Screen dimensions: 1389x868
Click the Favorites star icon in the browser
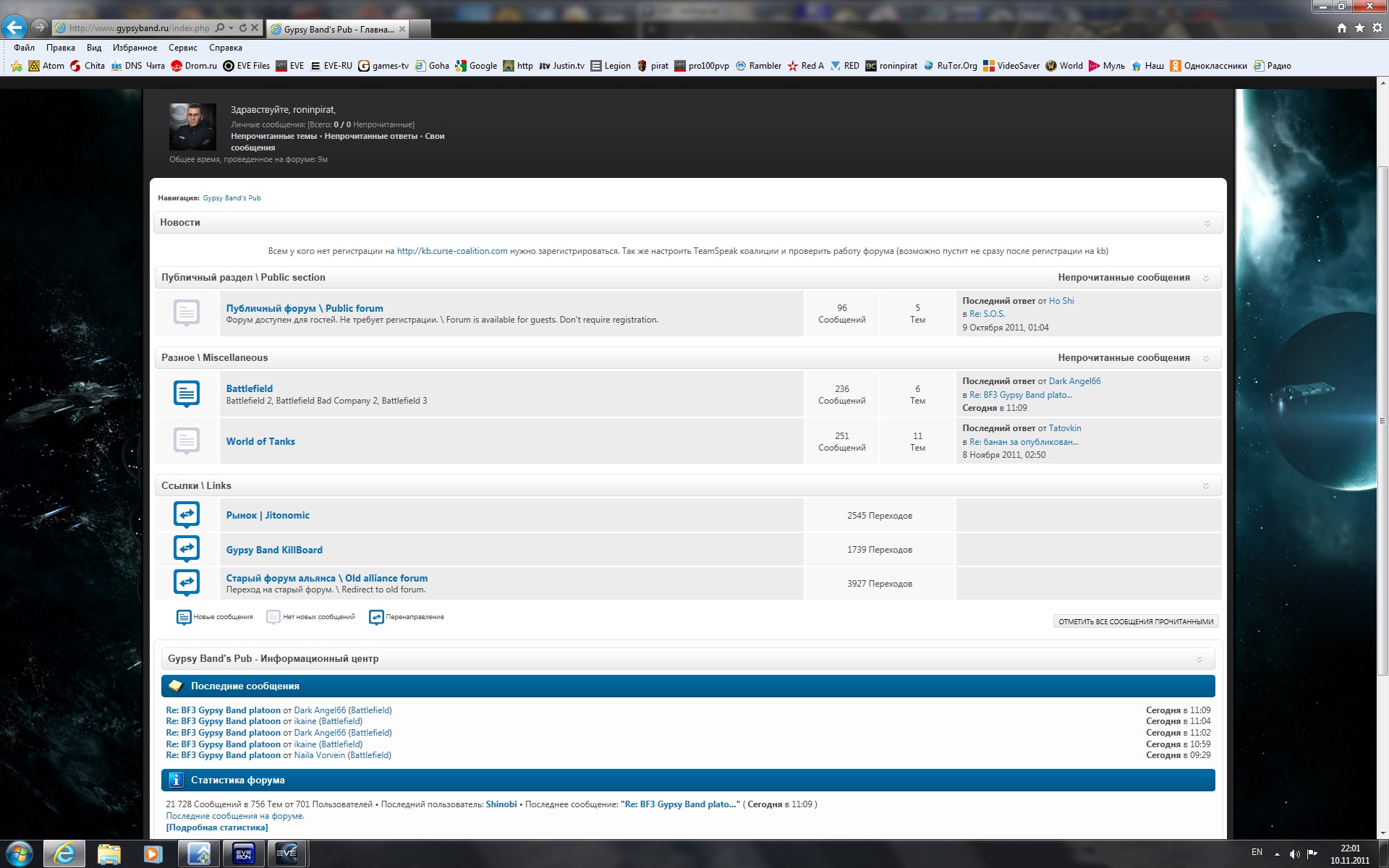1360,28
